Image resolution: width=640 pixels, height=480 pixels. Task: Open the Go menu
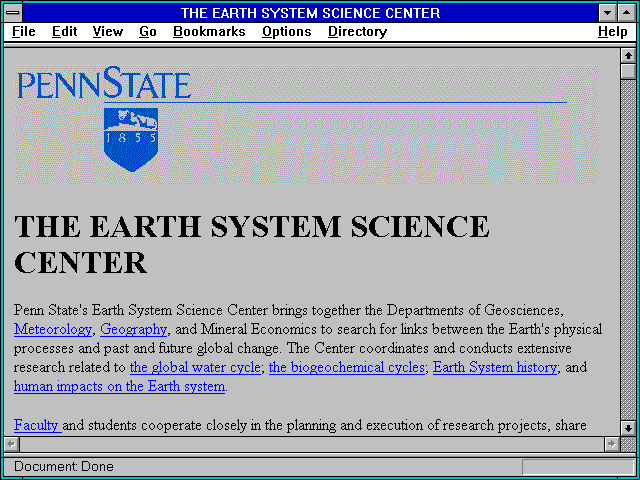[x=148, y=32]
